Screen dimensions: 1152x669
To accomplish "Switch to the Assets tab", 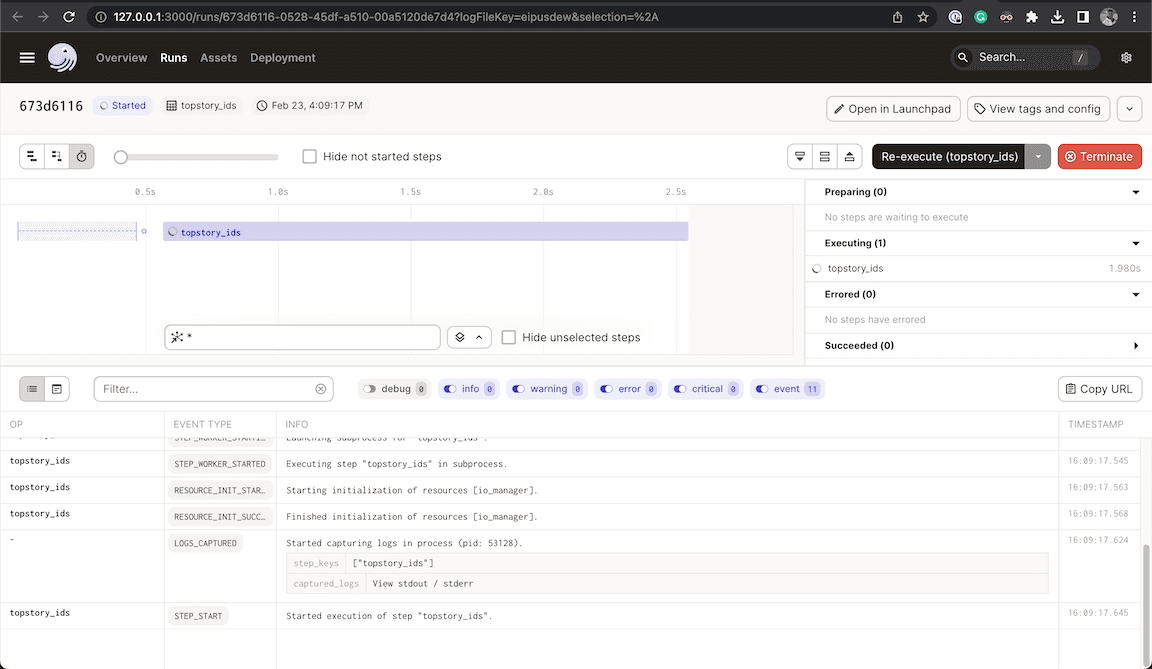I will [218, 57].
